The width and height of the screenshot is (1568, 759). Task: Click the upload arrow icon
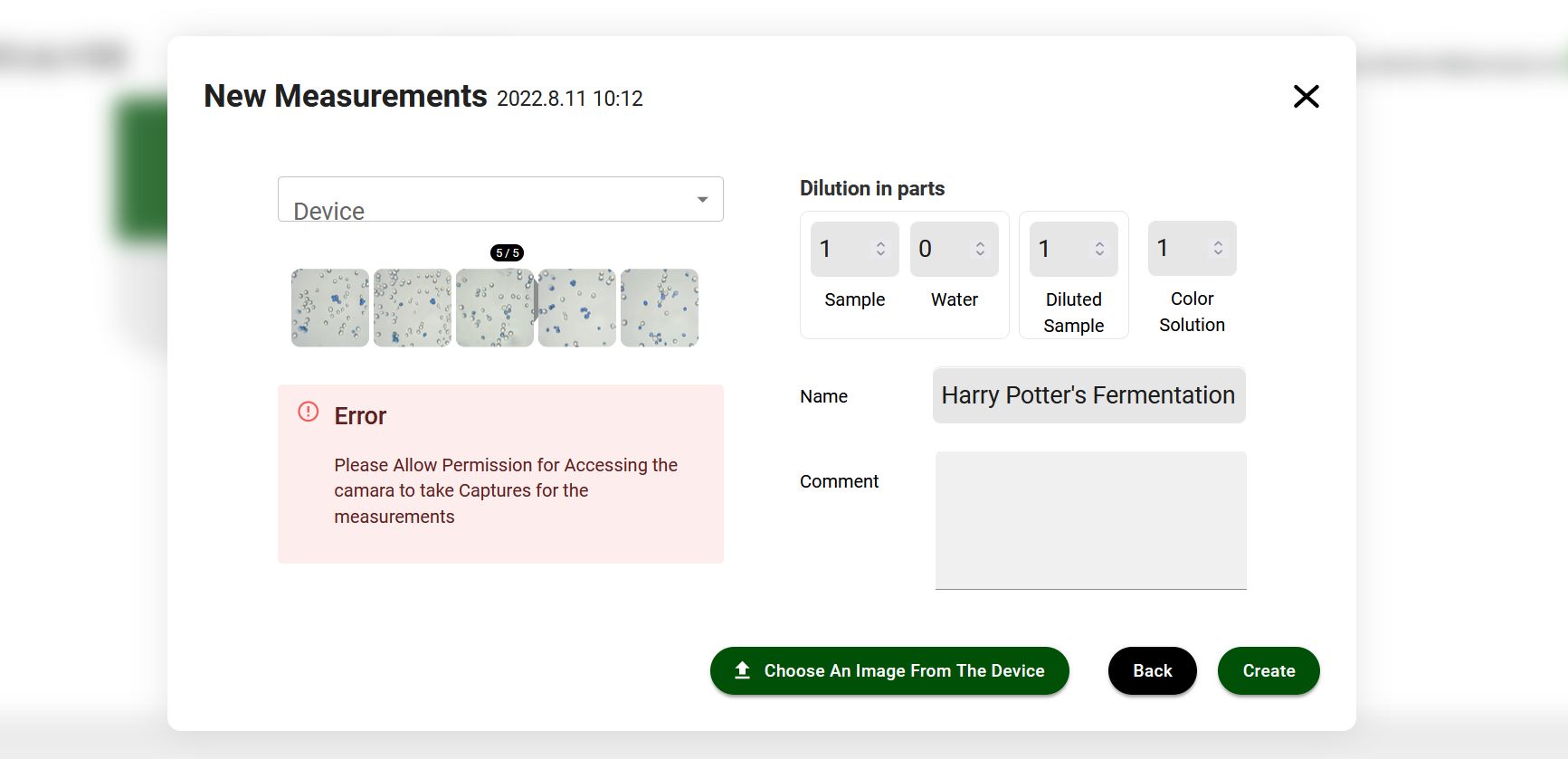(x=743, y=670)
